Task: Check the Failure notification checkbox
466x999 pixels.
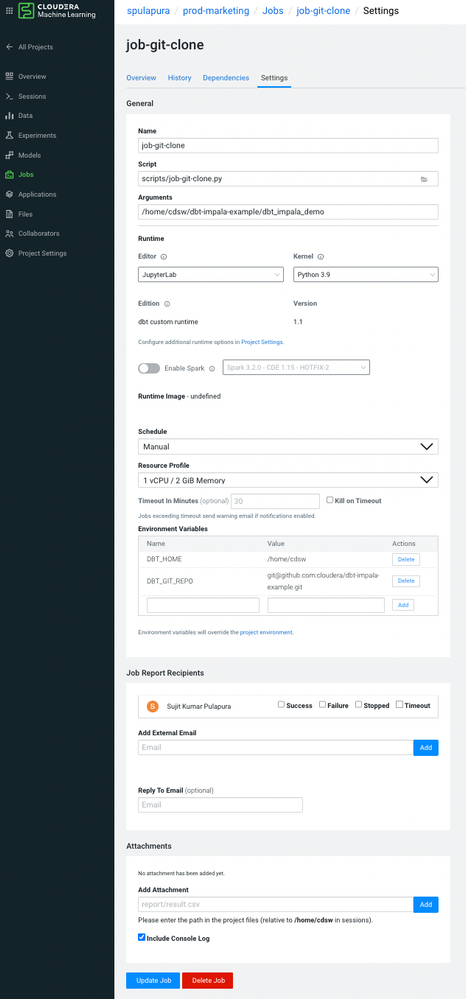Action: point(323,705)
